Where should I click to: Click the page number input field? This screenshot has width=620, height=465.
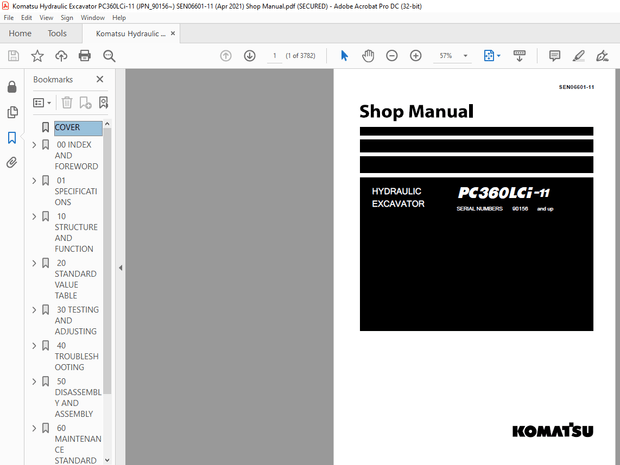[274, 56]
